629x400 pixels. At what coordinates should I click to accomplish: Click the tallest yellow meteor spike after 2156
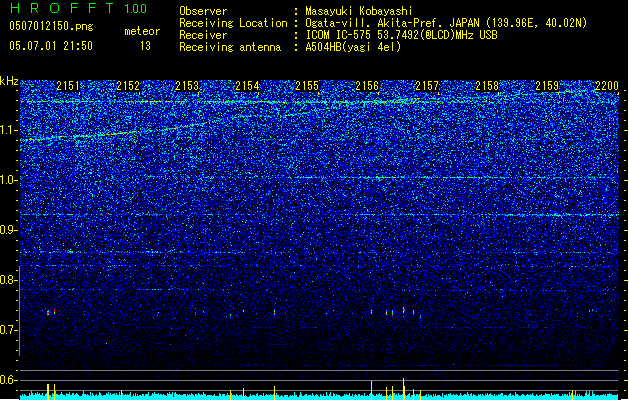[404, 388]
